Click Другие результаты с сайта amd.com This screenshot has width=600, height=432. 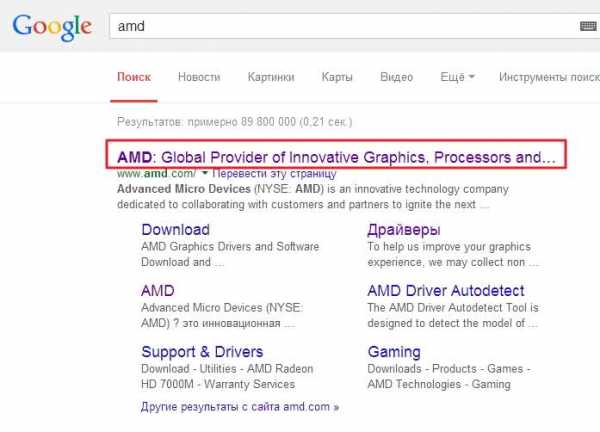click(240, 406)
